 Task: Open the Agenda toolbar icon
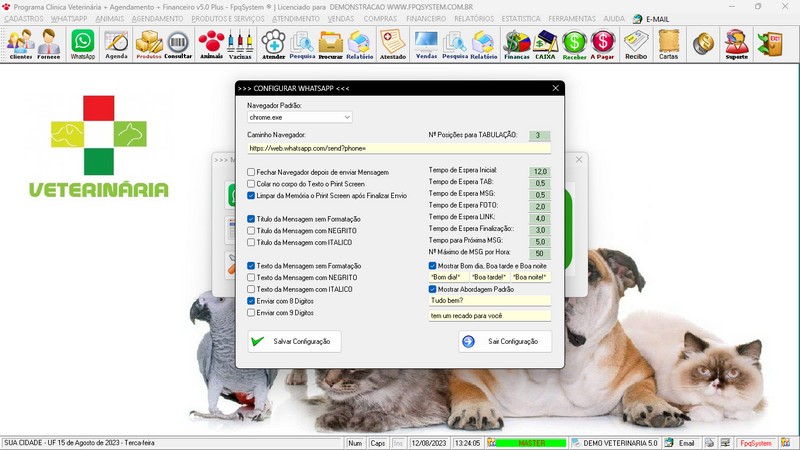point(116,44)
